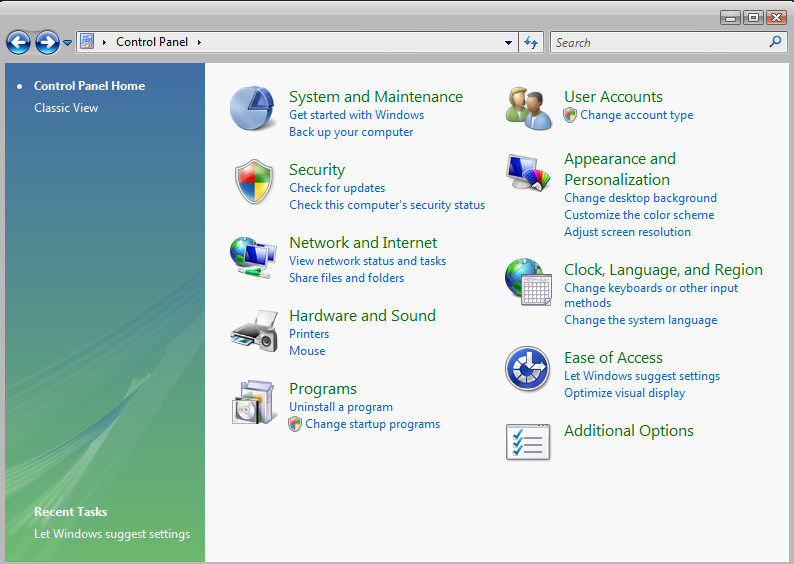Open Clock, Language, and Region heading
The width and height of the screenshot is (794, 564).
tap(663, 270)
